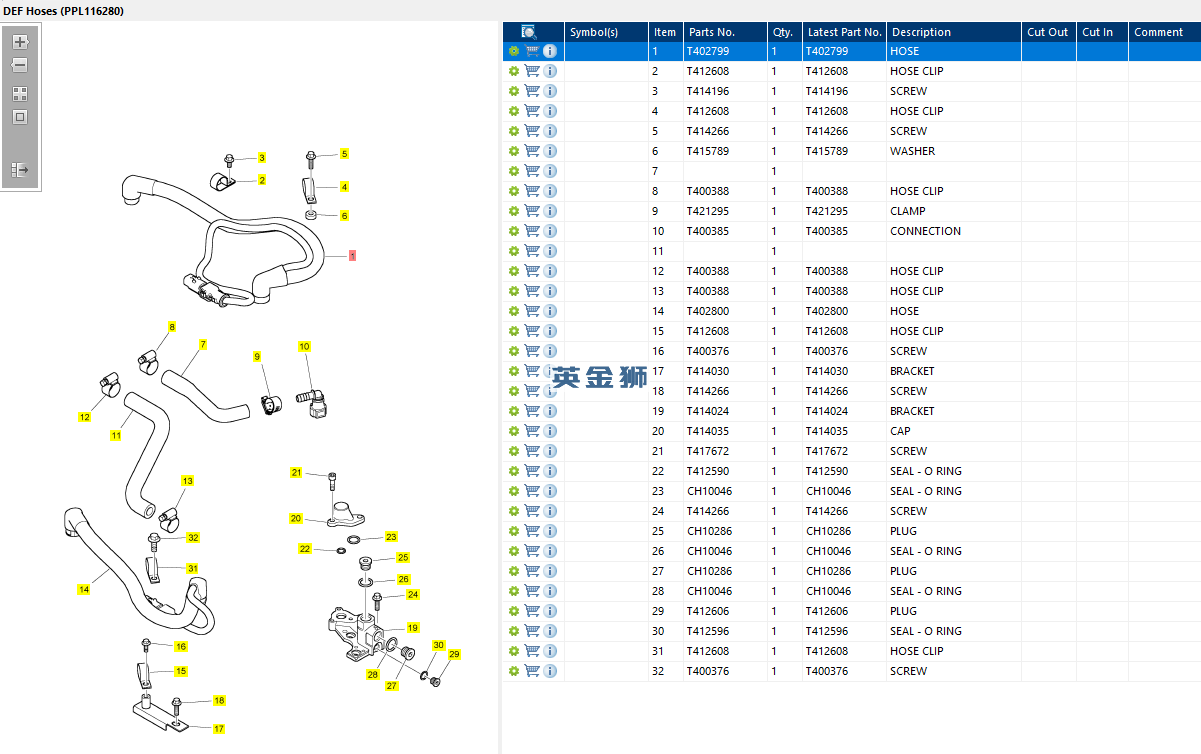Click T414030 in Latest Part No. column

point(827,371)
